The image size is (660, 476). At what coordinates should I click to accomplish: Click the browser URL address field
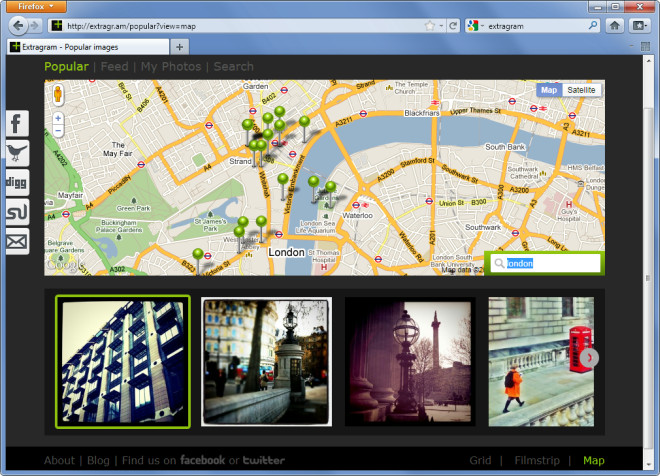245,26
